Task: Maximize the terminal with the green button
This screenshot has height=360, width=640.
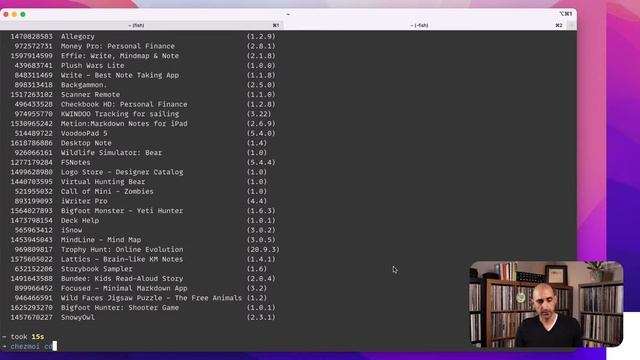Action: [x=23, y=14]
